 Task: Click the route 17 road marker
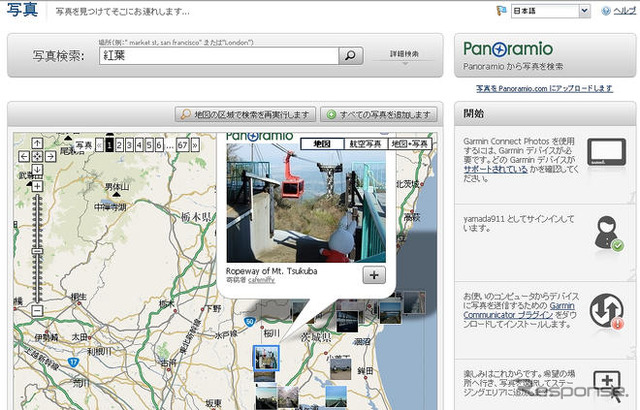pos(73,362)
